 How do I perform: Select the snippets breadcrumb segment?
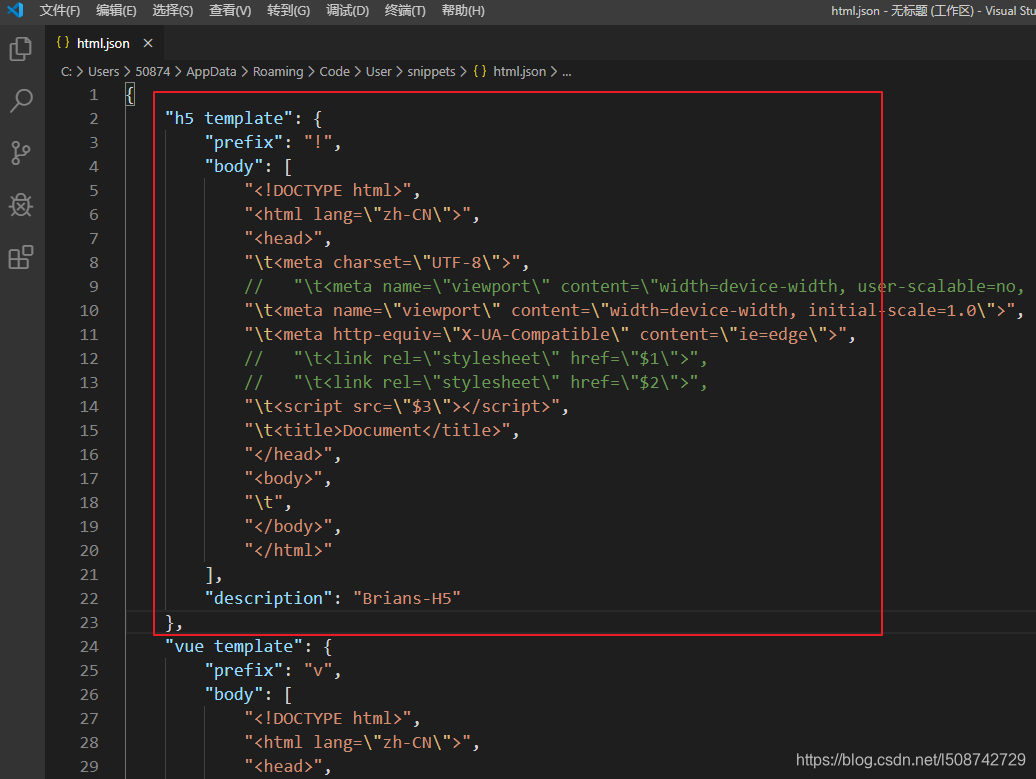tap(431, 71)
